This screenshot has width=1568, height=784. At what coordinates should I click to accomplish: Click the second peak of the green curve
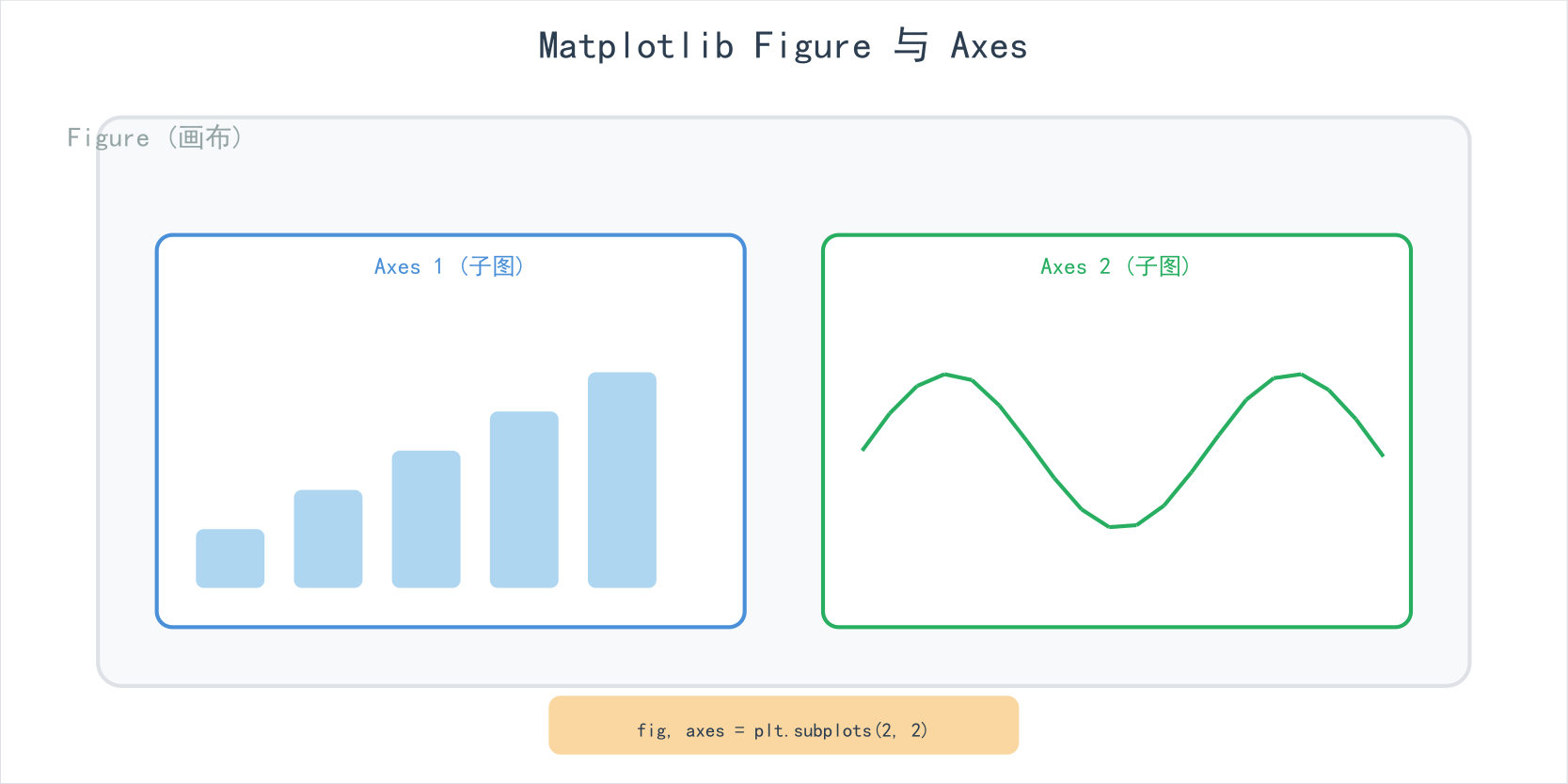coord(1301,375)
